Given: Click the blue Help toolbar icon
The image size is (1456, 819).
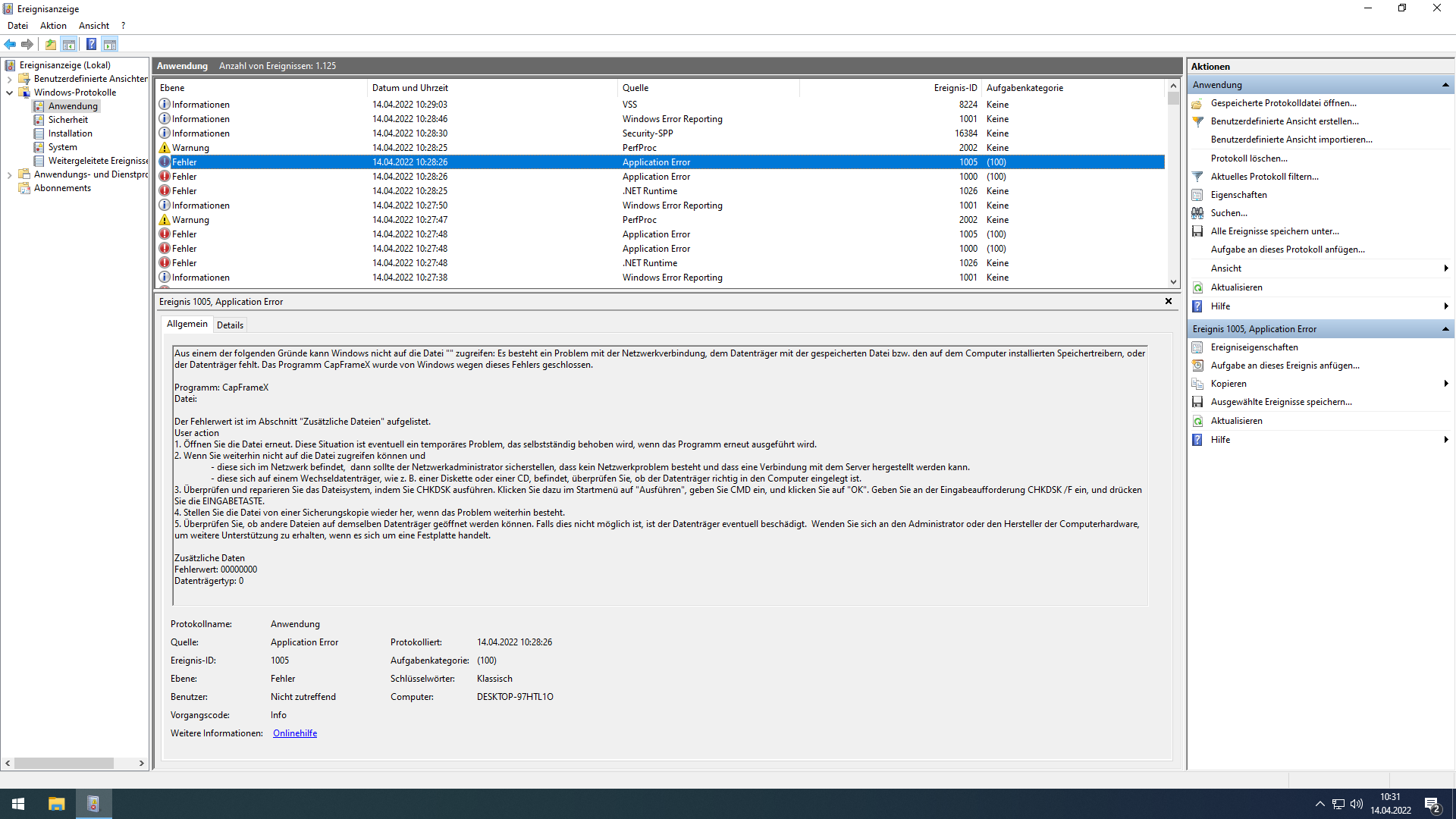Looking at the screenshot, I should 91,44.
